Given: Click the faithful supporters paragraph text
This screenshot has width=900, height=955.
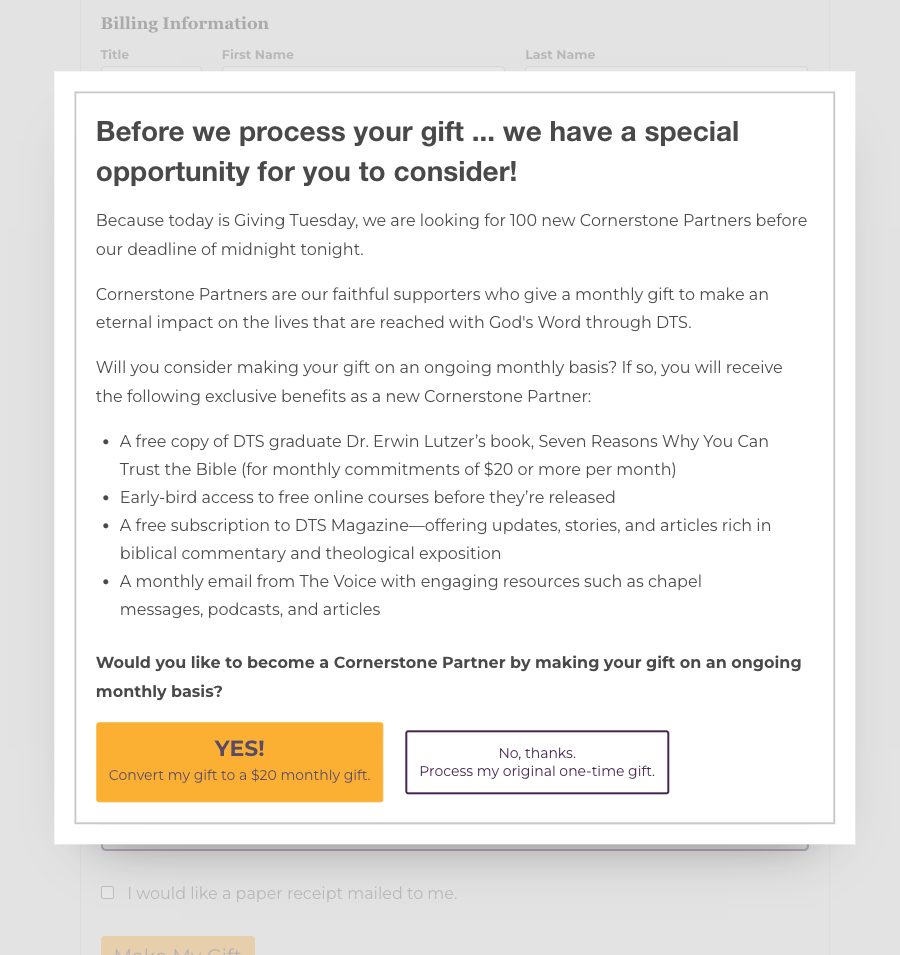Looking at the screenshot, I should click(x=432, y=308).
